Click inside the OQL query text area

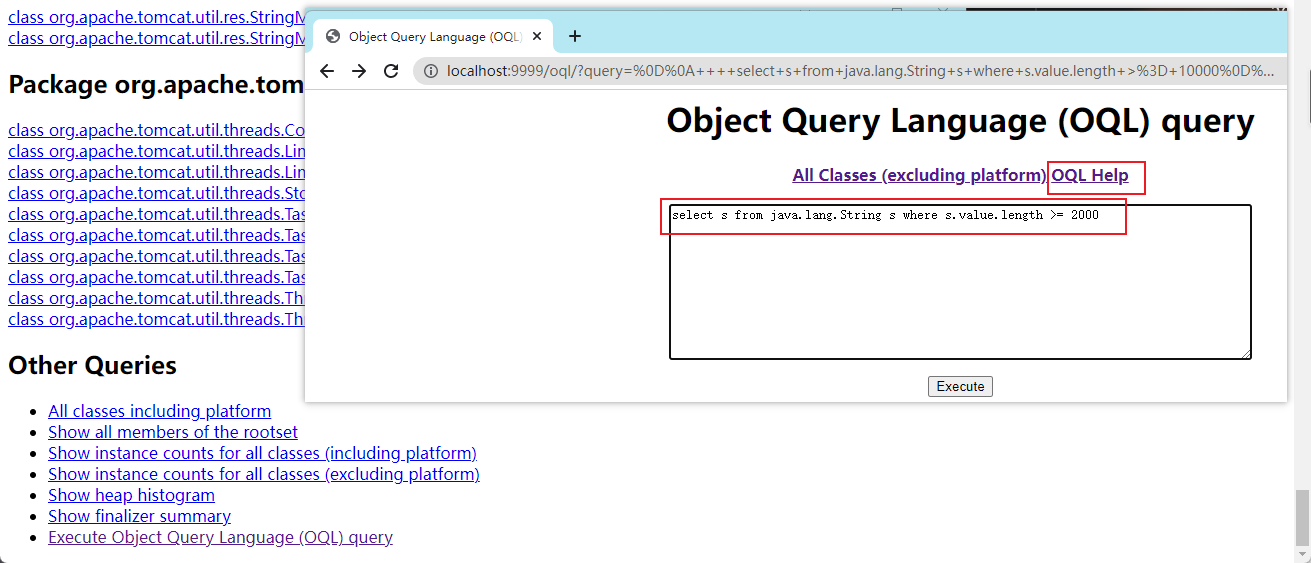960,290
